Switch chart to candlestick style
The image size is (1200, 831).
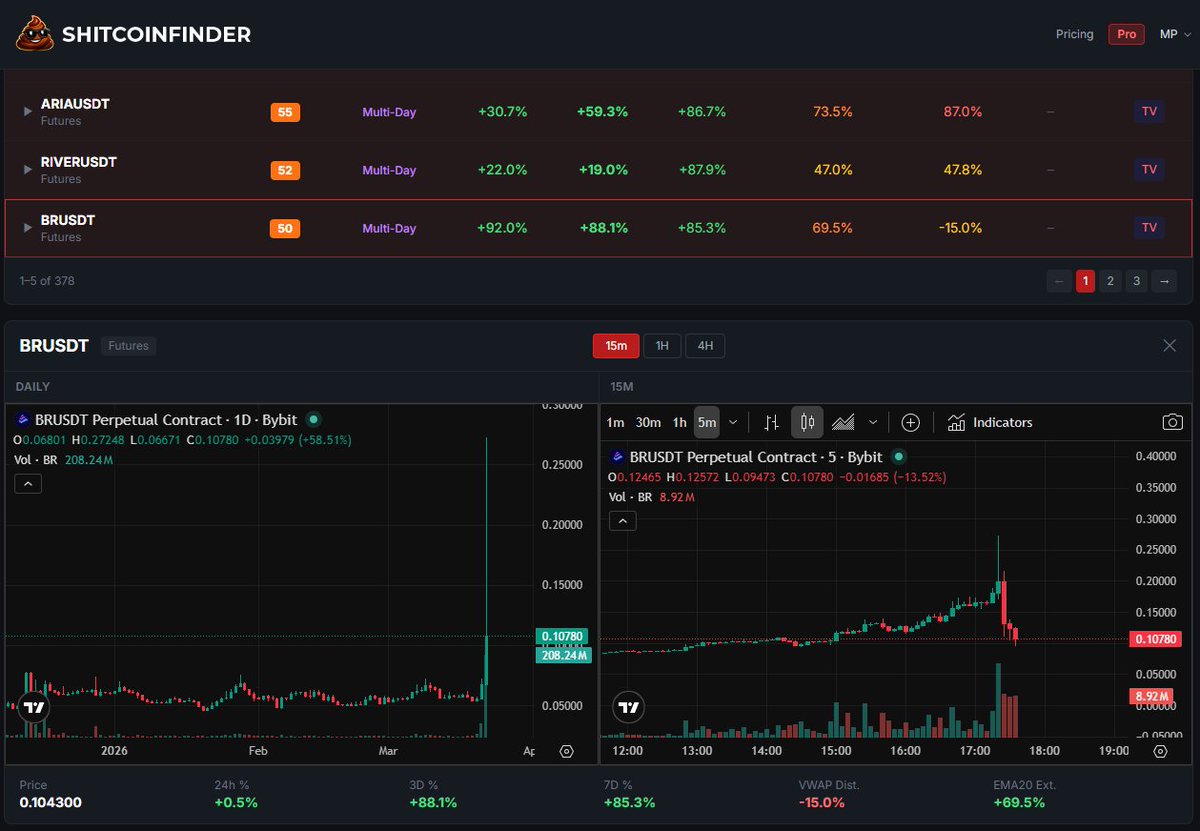807,422
